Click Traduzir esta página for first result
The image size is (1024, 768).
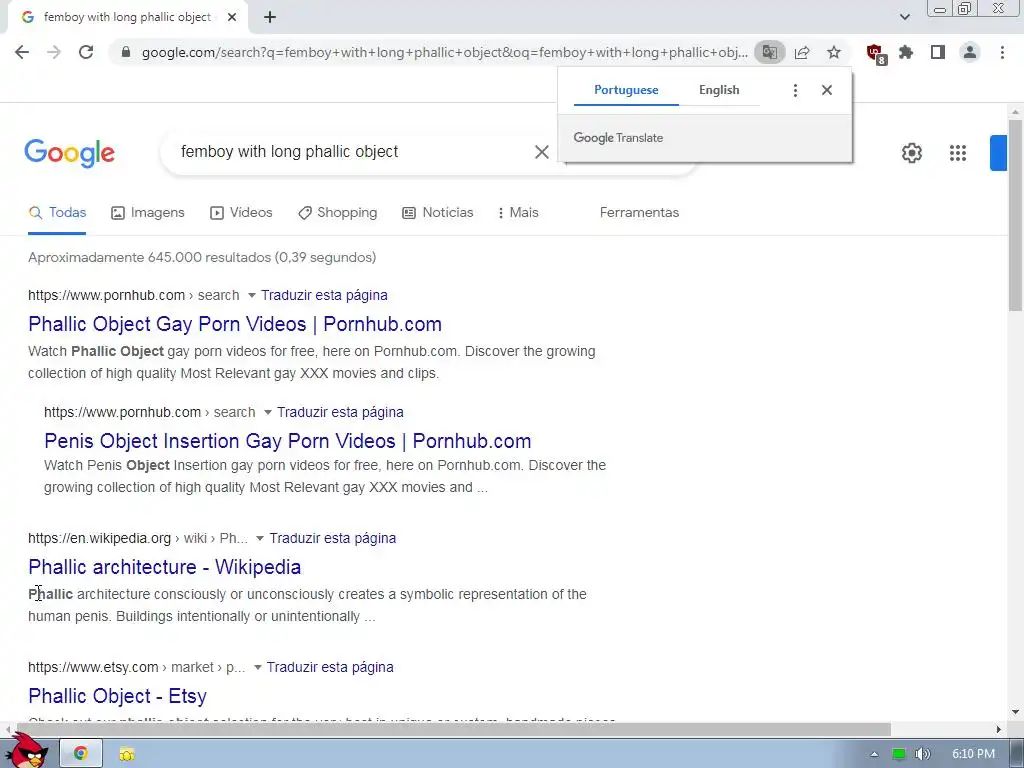[x=324, y=296]
